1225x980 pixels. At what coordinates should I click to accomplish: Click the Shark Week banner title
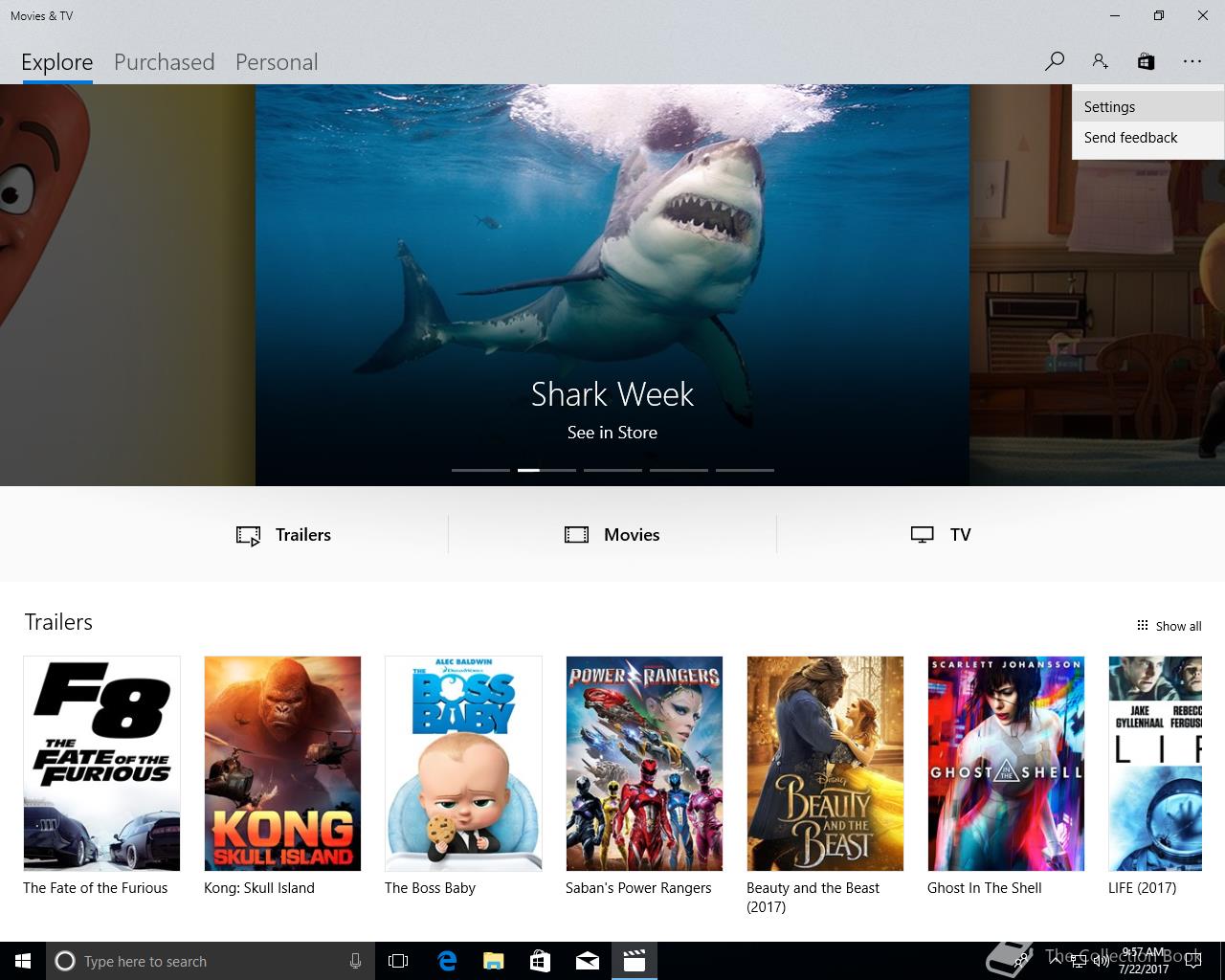(612, 394)
